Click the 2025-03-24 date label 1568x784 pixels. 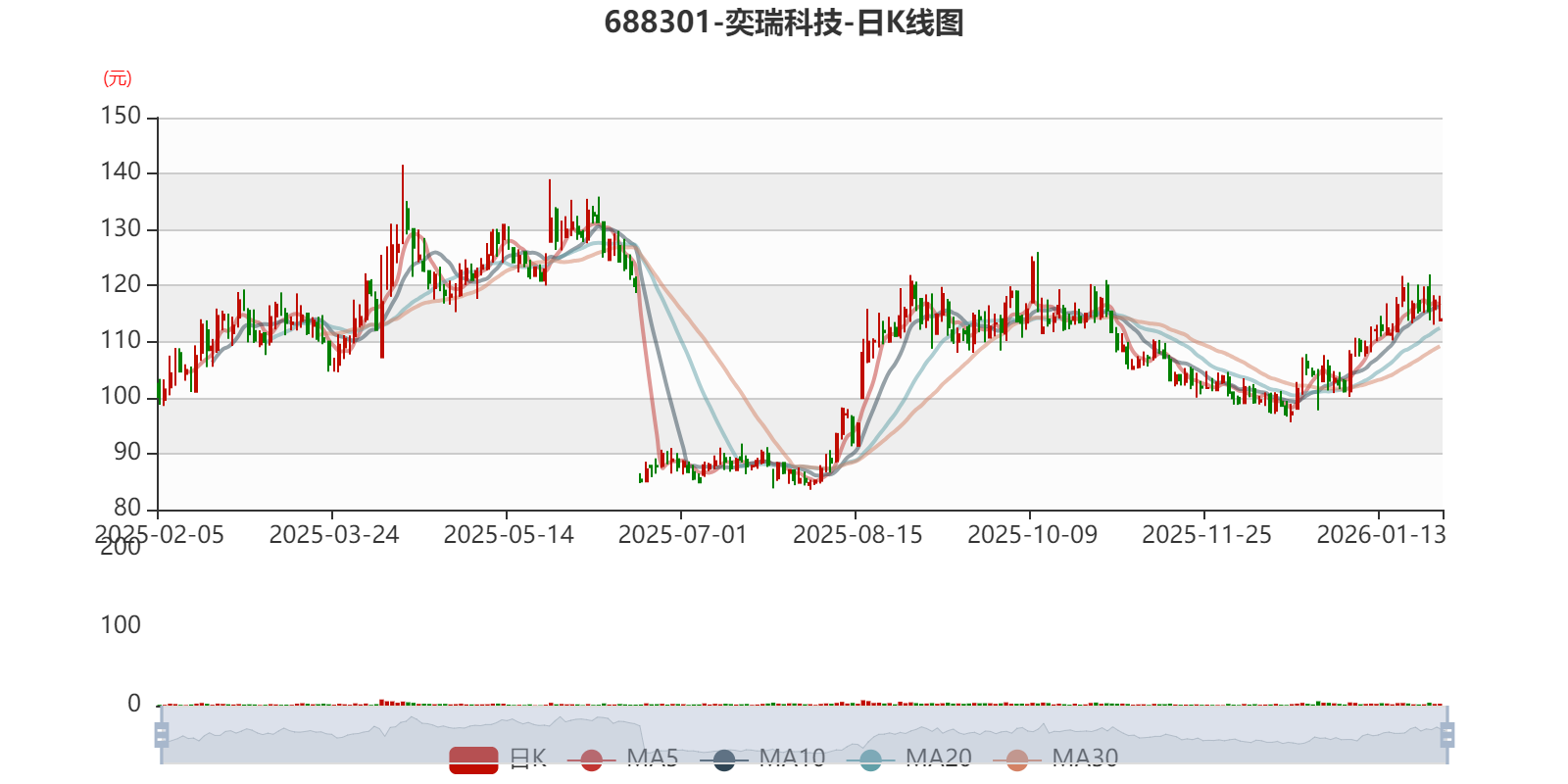coord(334,535)
